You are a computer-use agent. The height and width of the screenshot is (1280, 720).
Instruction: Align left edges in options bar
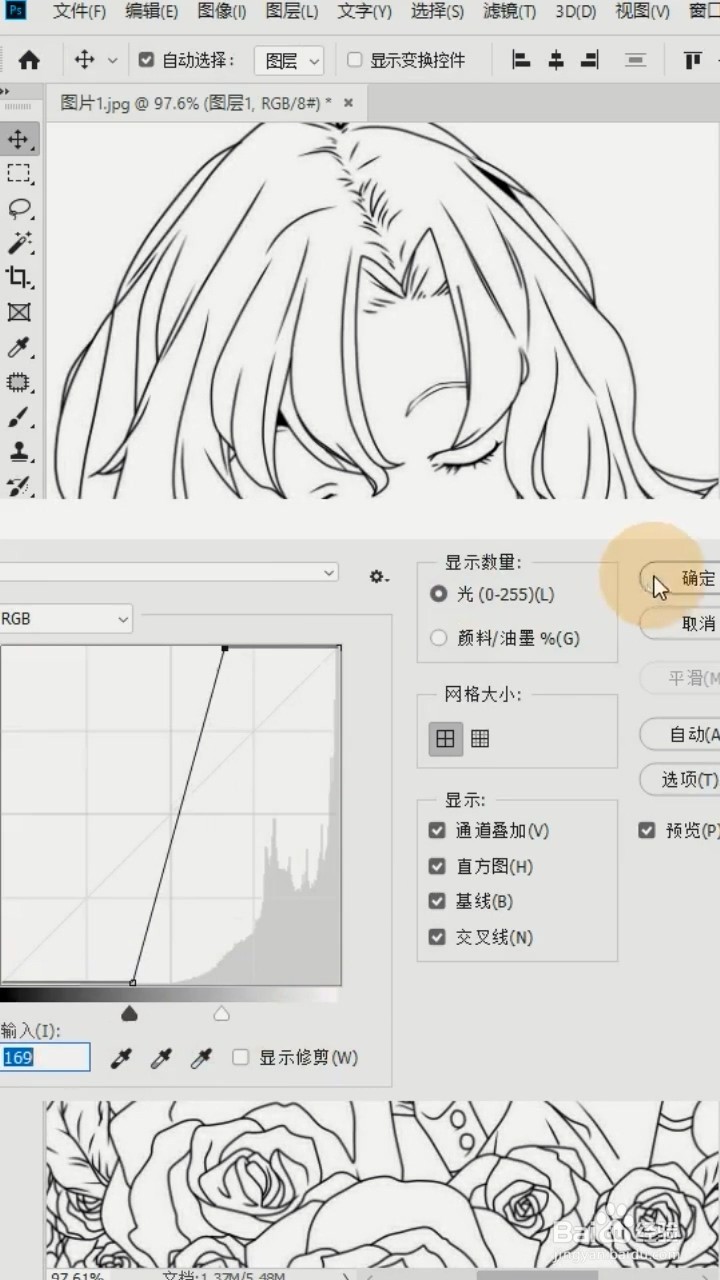(521, 60)
